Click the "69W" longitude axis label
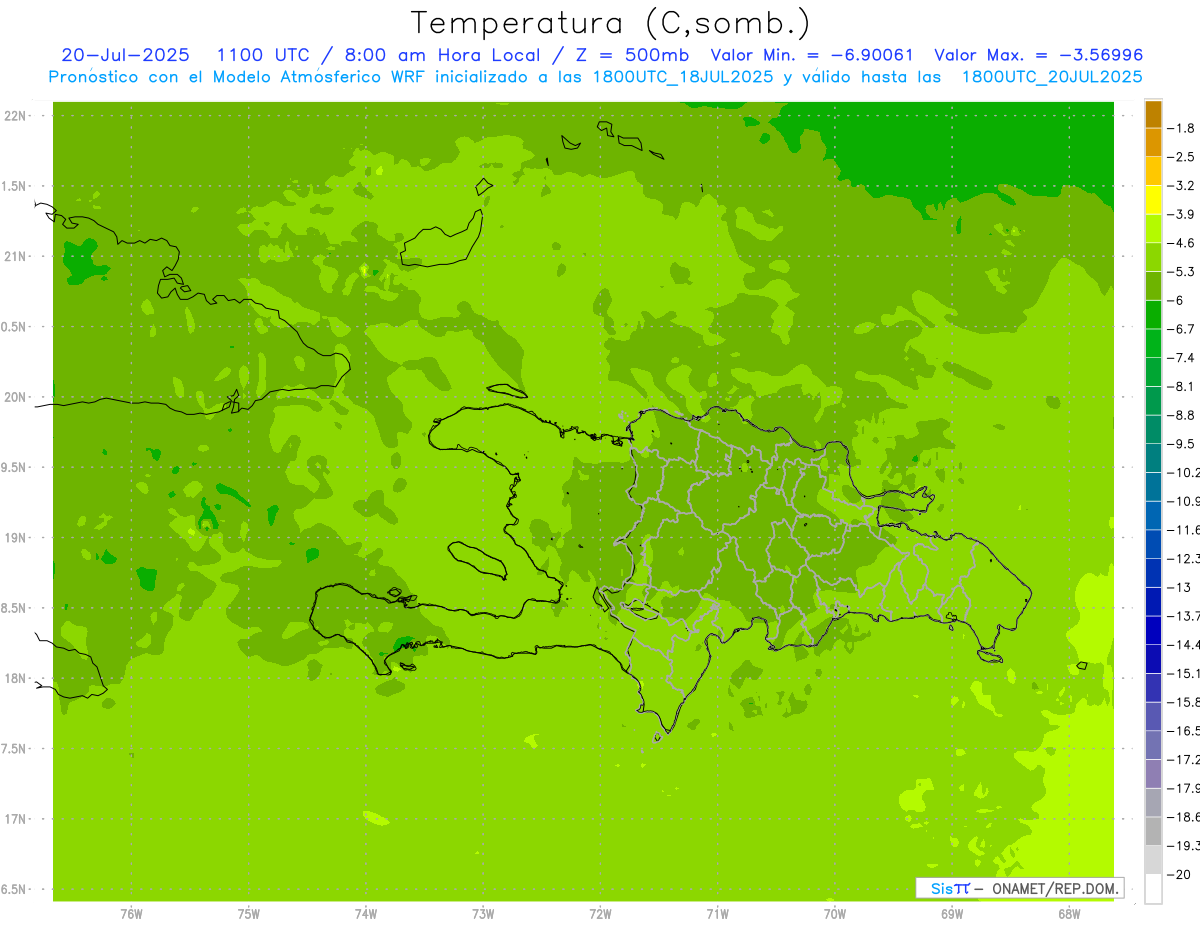Image resolution: width=1200 pixels, height=927 pixels. coord(952,914)
